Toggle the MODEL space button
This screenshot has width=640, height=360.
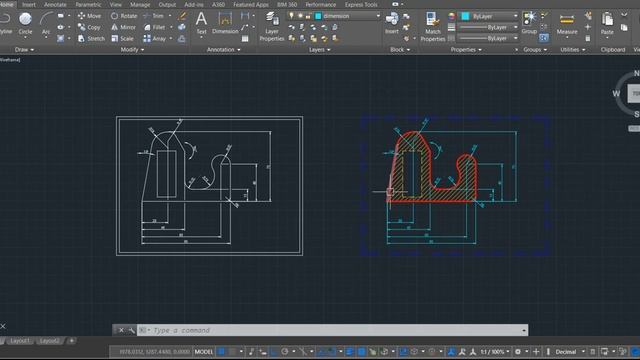204,351
